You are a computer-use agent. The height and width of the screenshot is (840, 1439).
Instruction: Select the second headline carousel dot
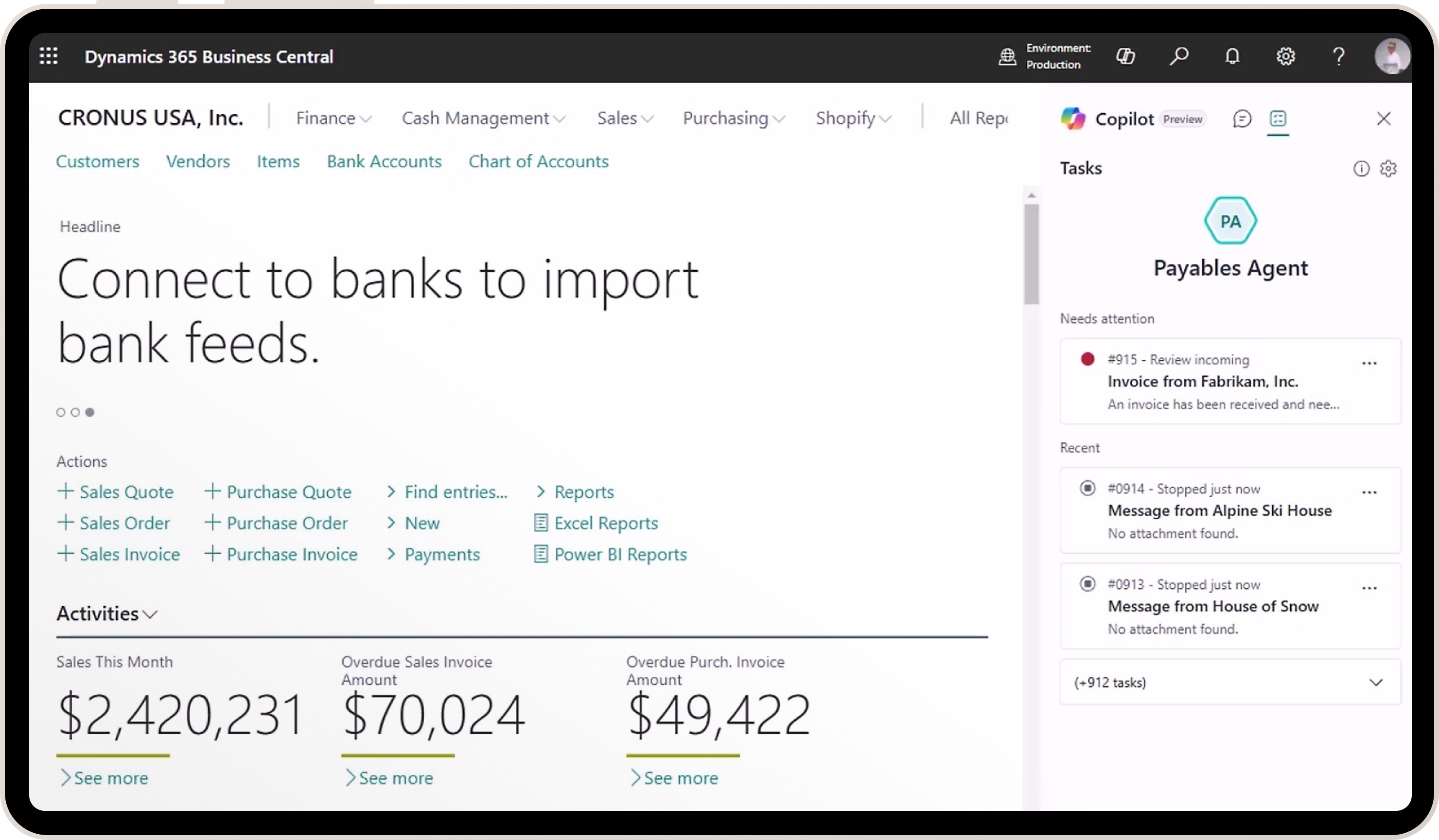[75, 412]
